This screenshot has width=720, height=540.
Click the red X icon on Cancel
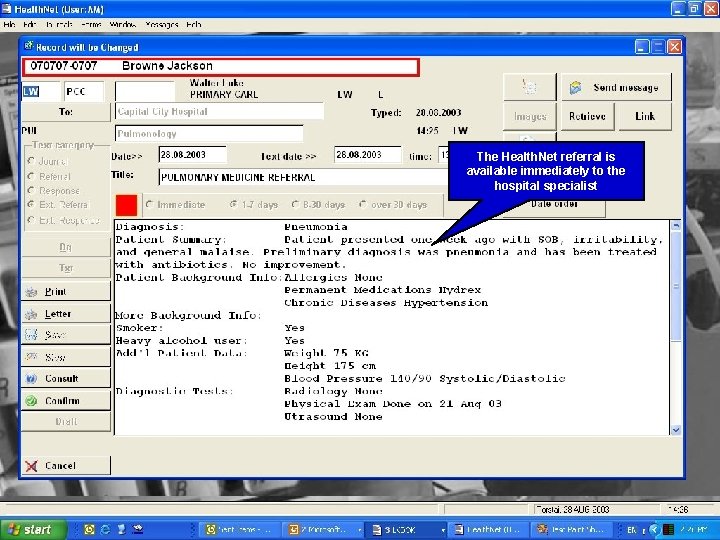point(31,467)
